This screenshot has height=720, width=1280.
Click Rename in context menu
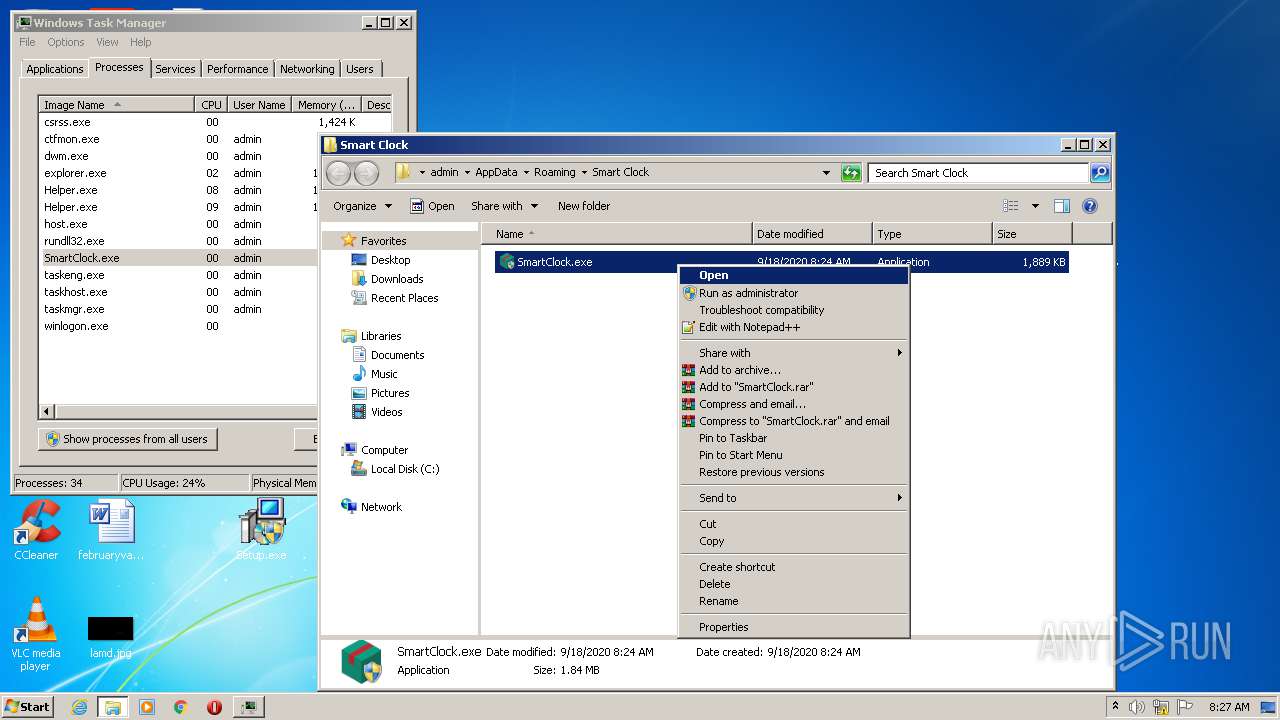[x=794, y=601]
